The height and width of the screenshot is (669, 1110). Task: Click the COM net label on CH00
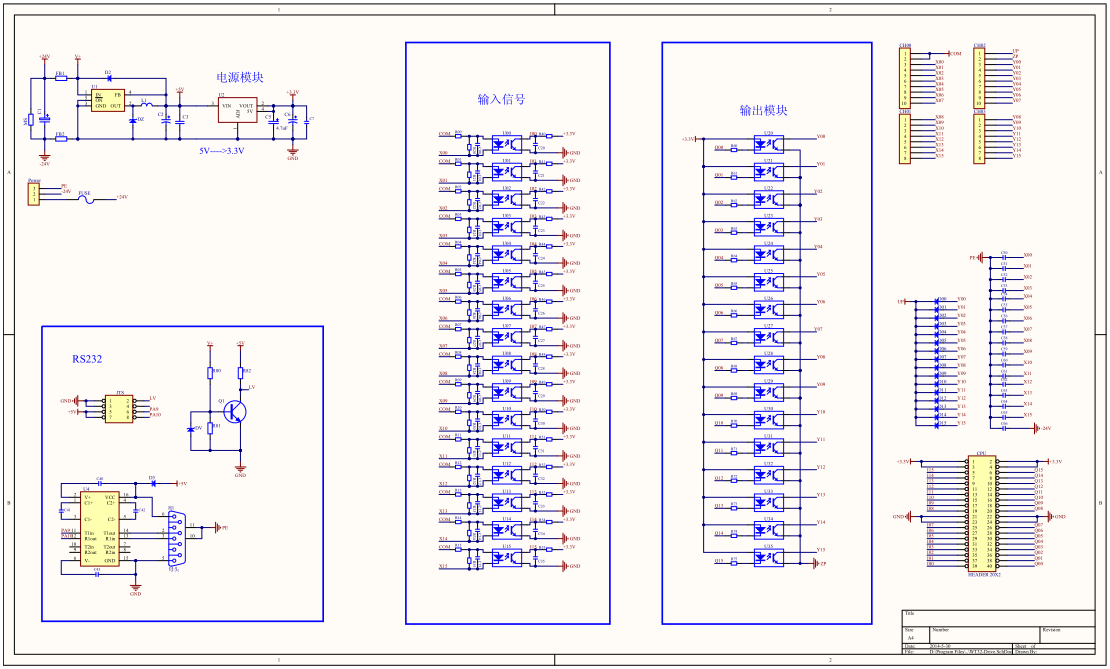(955, 53)
